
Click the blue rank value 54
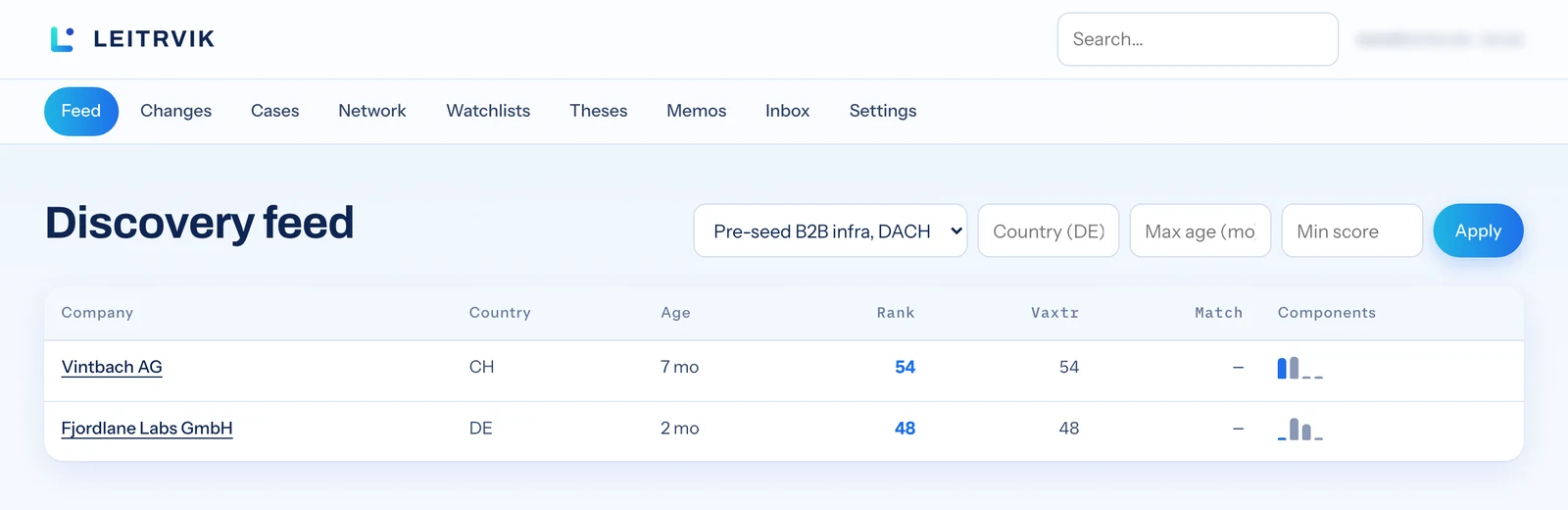click(x=905, y=367)
